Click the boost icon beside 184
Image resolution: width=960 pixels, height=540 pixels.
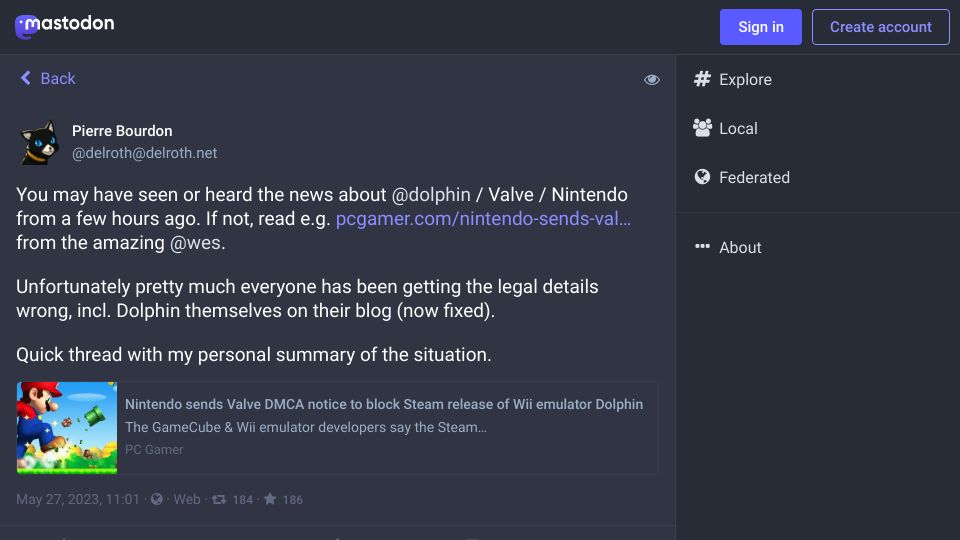coord(219,500)
